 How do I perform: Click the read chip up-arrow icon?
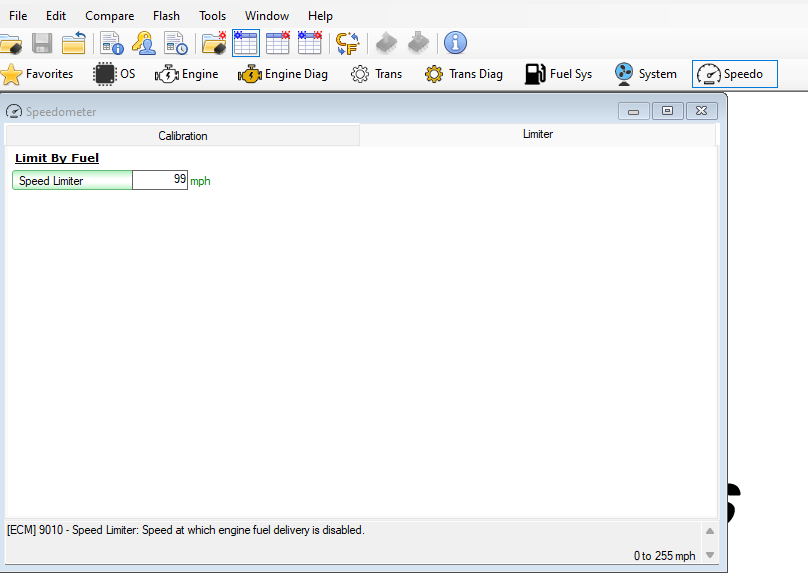386,43
